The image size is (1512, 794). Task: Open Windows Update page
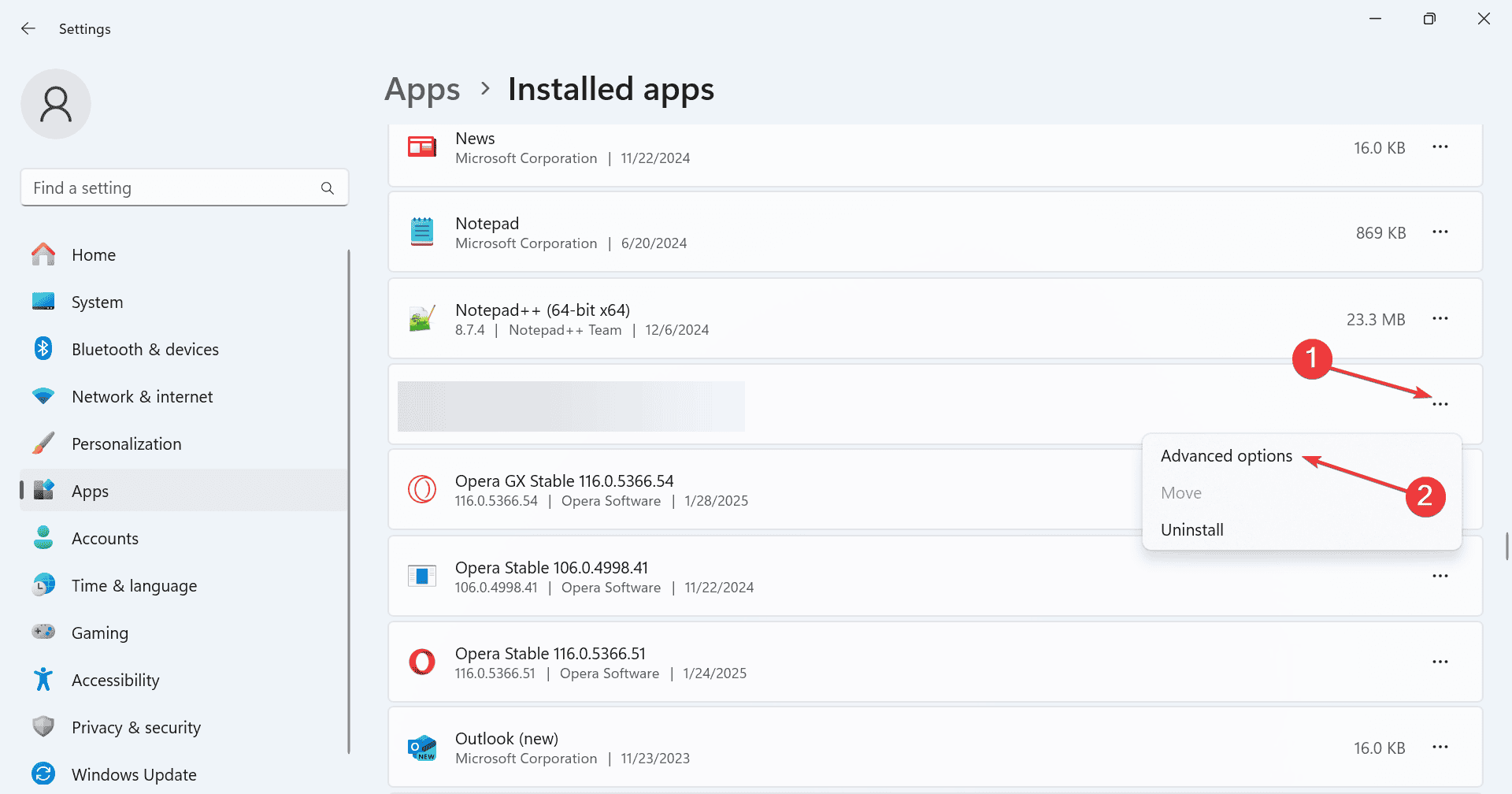tap(135, 775)
